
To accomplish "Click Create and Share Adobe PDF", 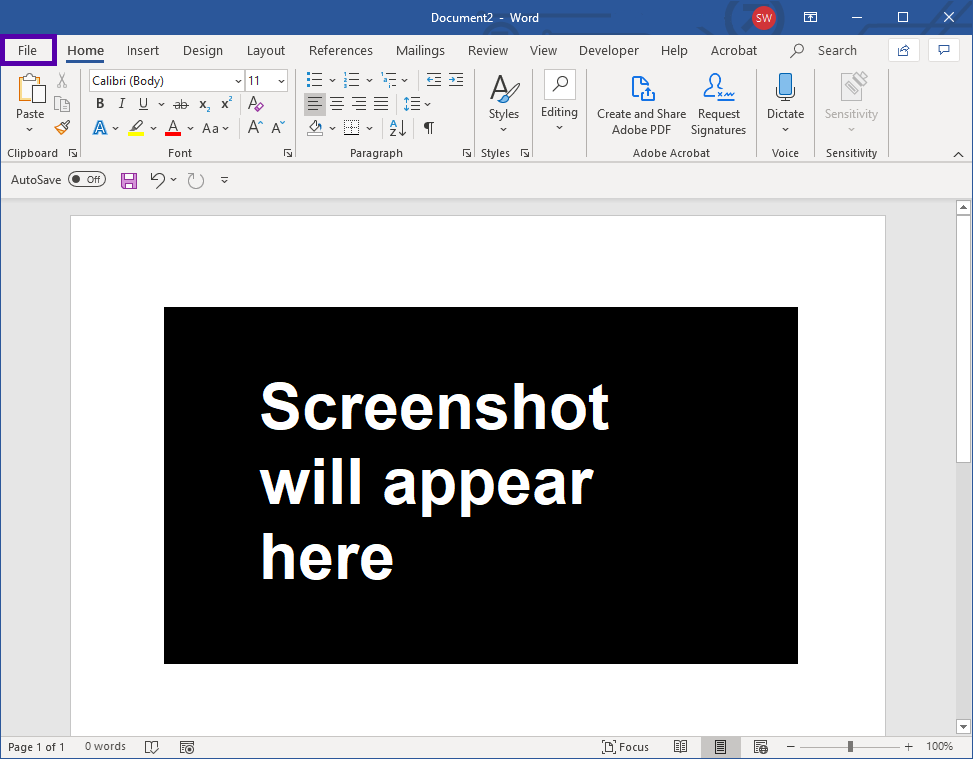I will pos(642,104).
